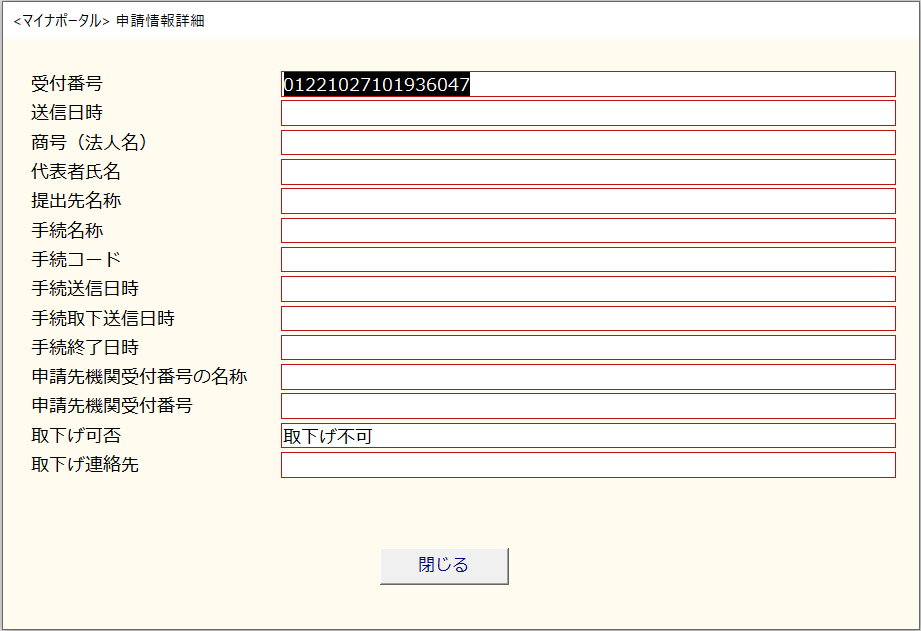
Task: Click the 手続終了日時 input field
Action: pyautogui.click(x=587, y=348)
